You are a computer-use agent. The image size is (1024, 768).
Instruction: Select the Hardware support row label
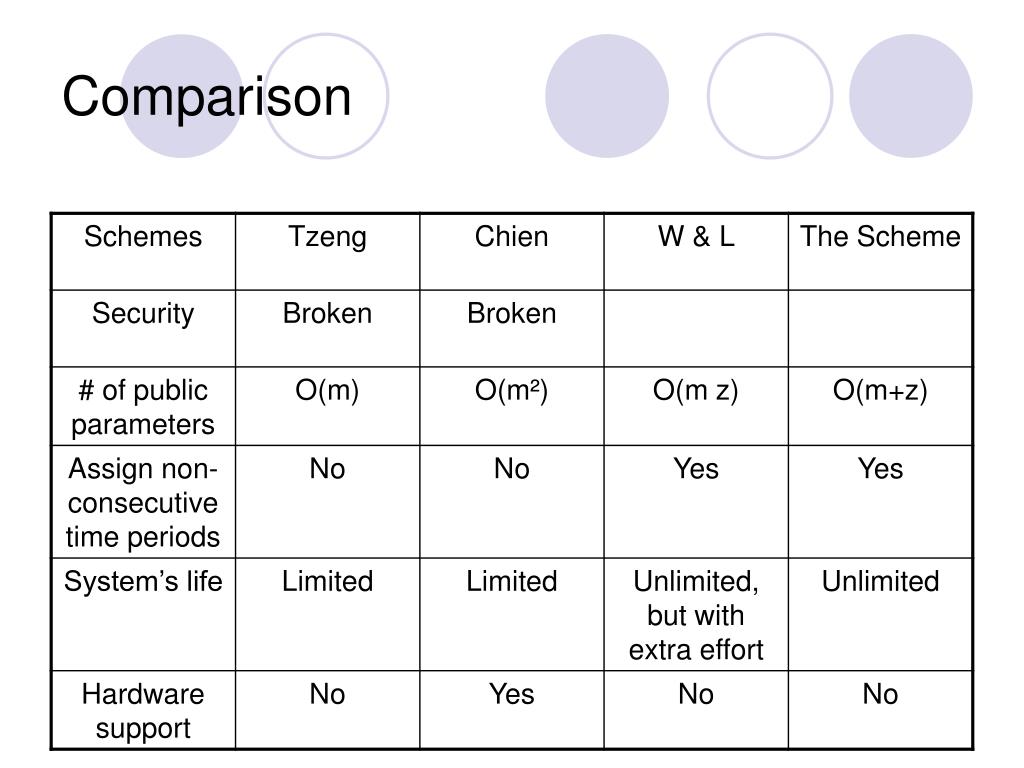tap(143, 712)
